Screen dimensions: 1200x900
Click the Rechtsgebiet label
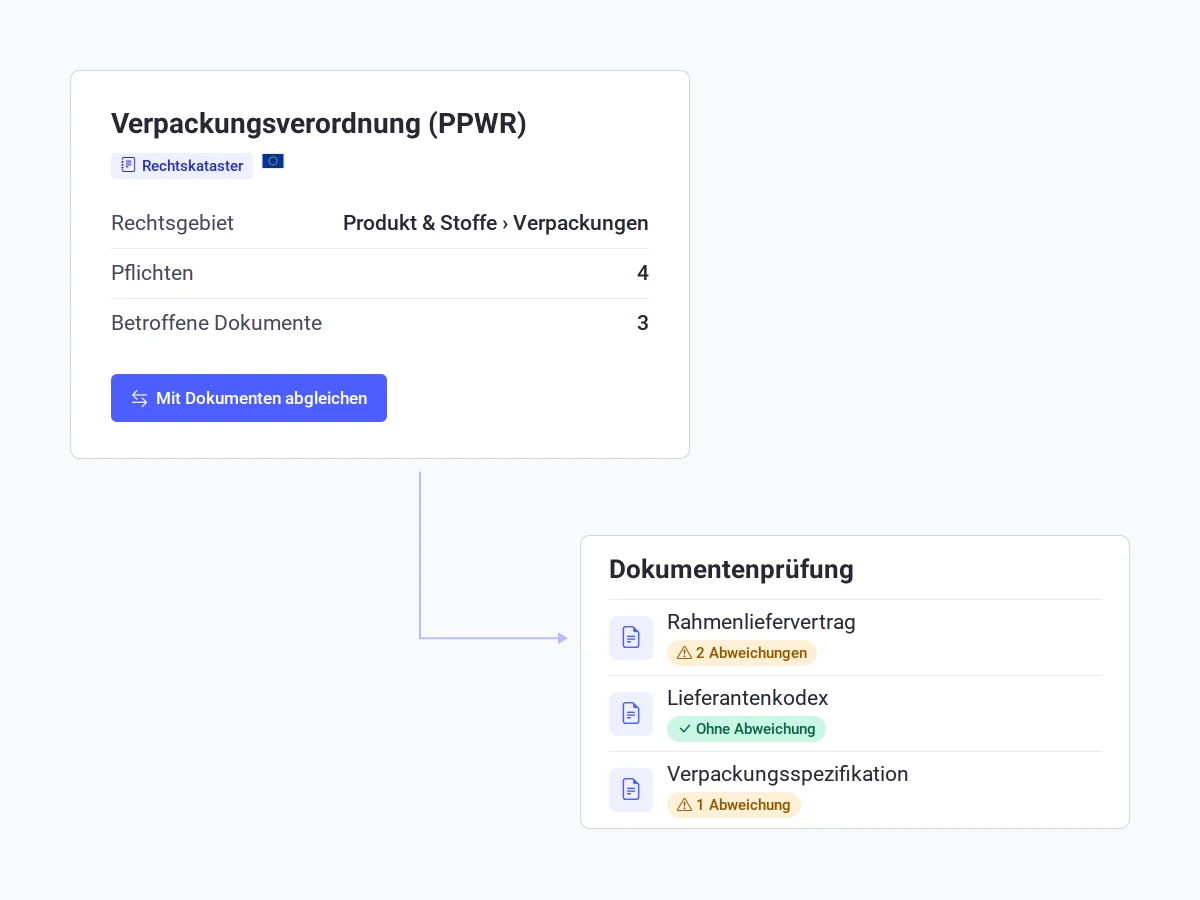172,223
